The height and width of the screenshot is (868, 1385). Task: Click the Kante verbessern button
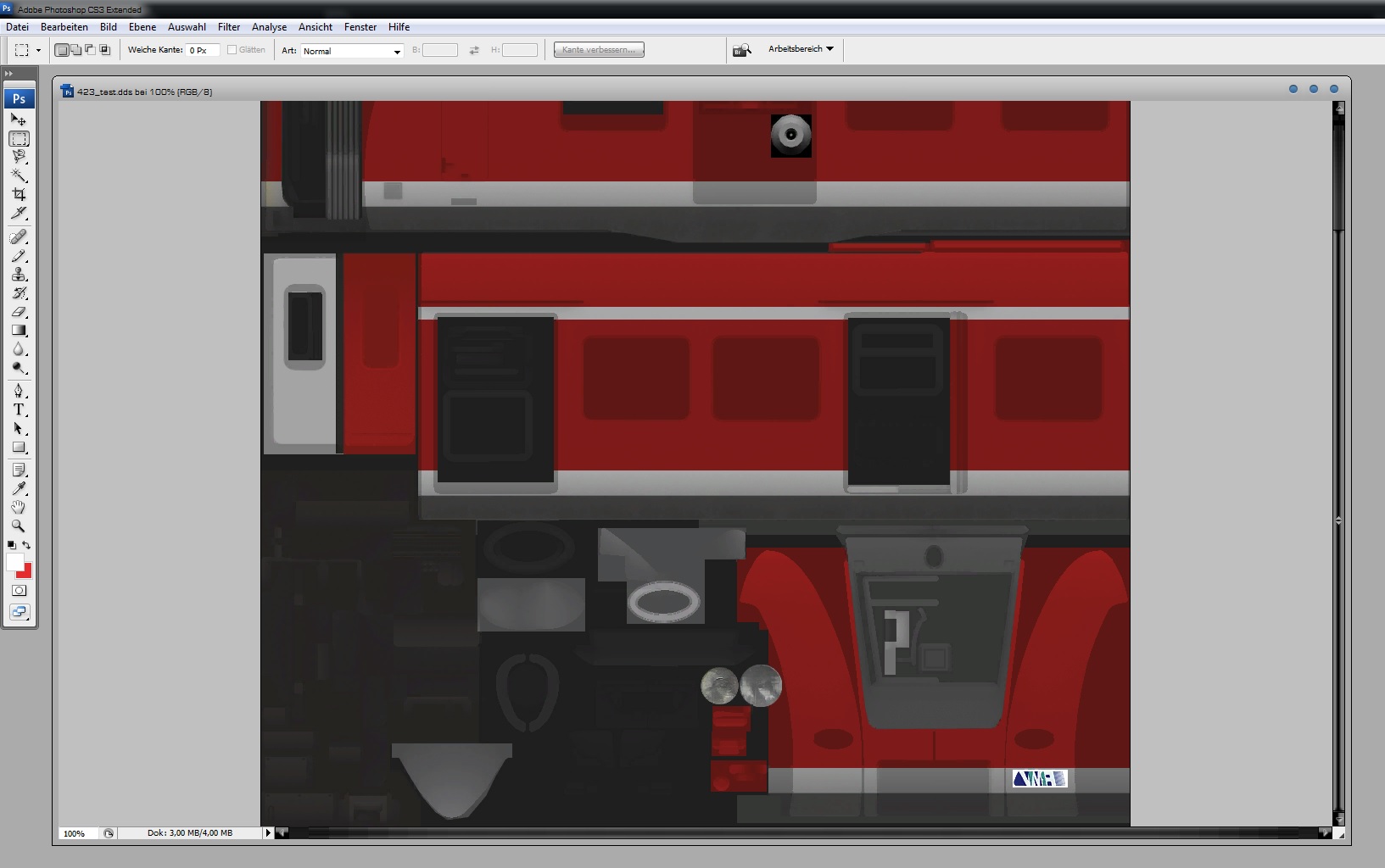599,50
